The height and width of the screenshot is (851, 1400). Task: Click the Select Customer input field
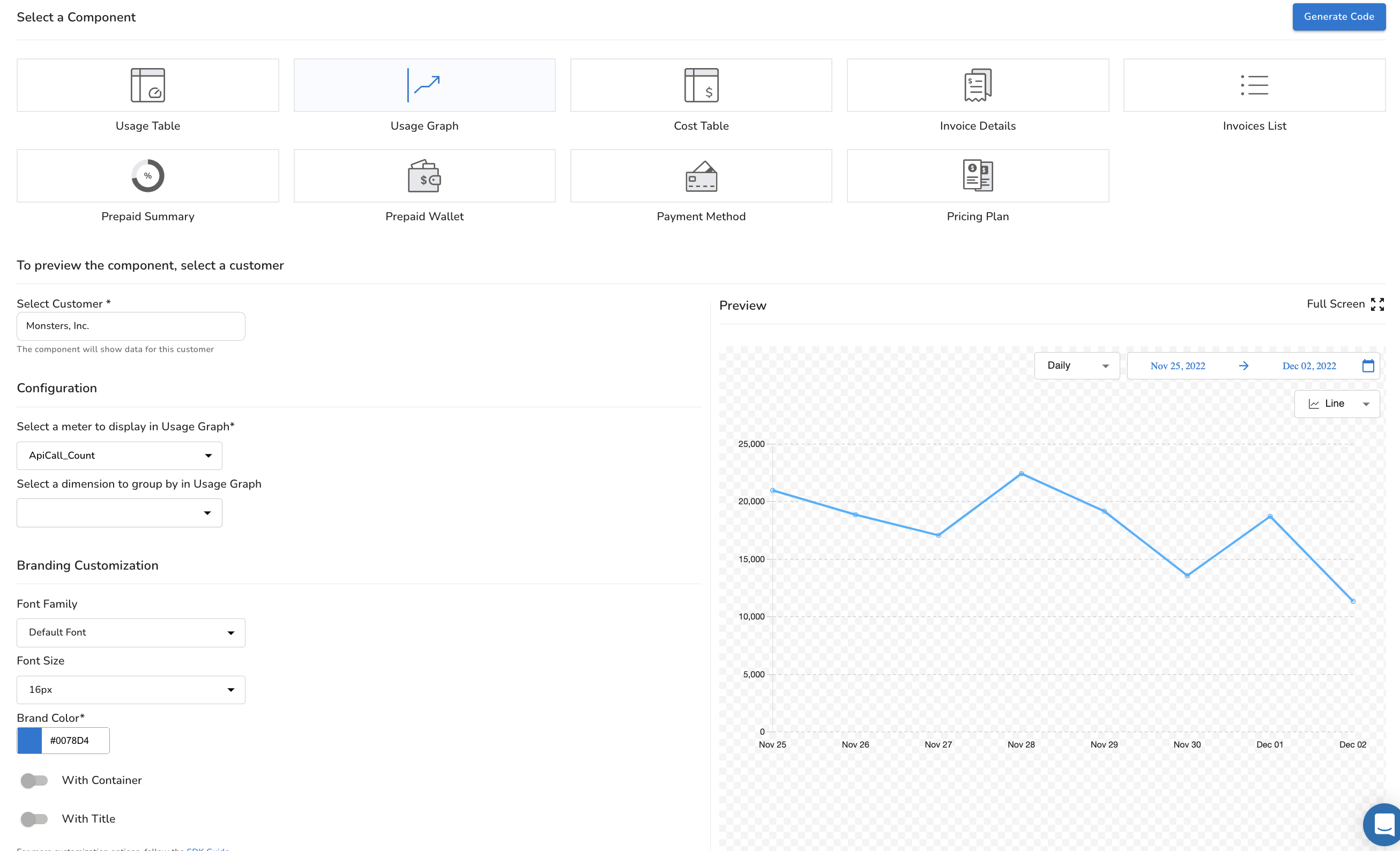tap(131, 326)
